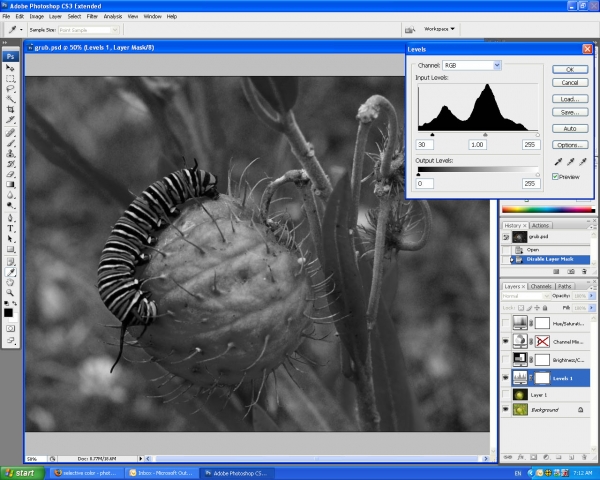This screenshot has width=600, height=480.
Task: Select the Magic Wand tool
Action: point(10,99)
